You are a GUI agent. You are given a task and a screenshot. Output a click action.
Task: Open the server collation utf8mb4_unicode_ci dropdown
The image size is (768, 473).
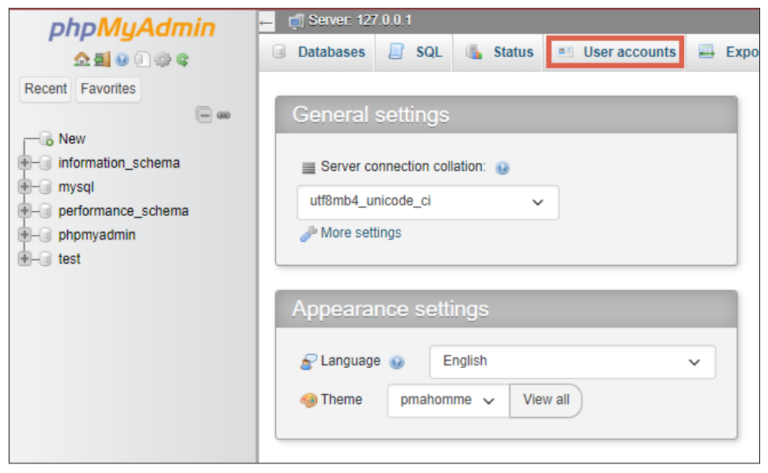tap(428, 202)
